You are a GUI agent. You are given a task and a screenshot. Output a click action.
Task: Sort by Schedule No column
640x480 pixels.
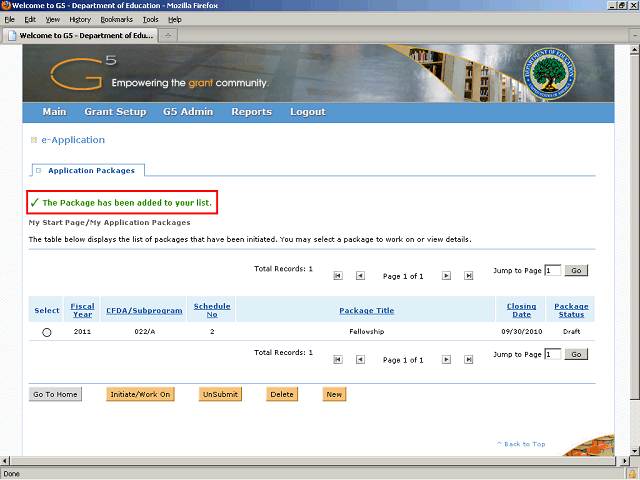(212, 310)
